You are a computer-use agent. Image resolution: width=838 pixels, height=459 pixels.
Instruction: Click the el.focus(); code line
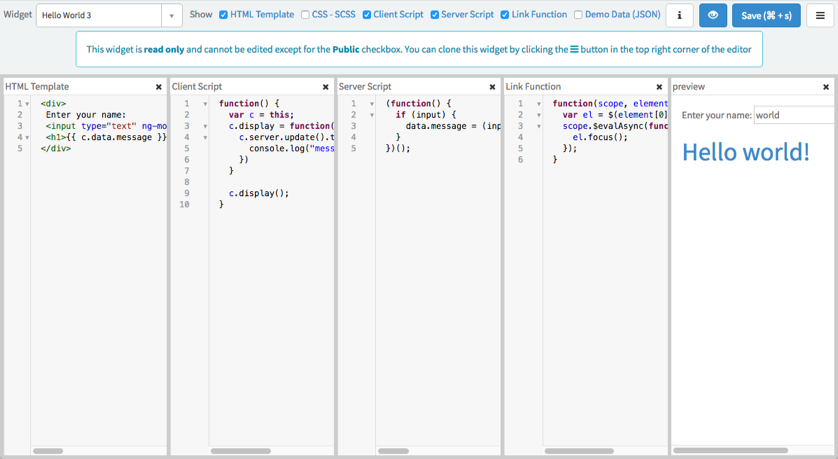[x=600, y=137]
